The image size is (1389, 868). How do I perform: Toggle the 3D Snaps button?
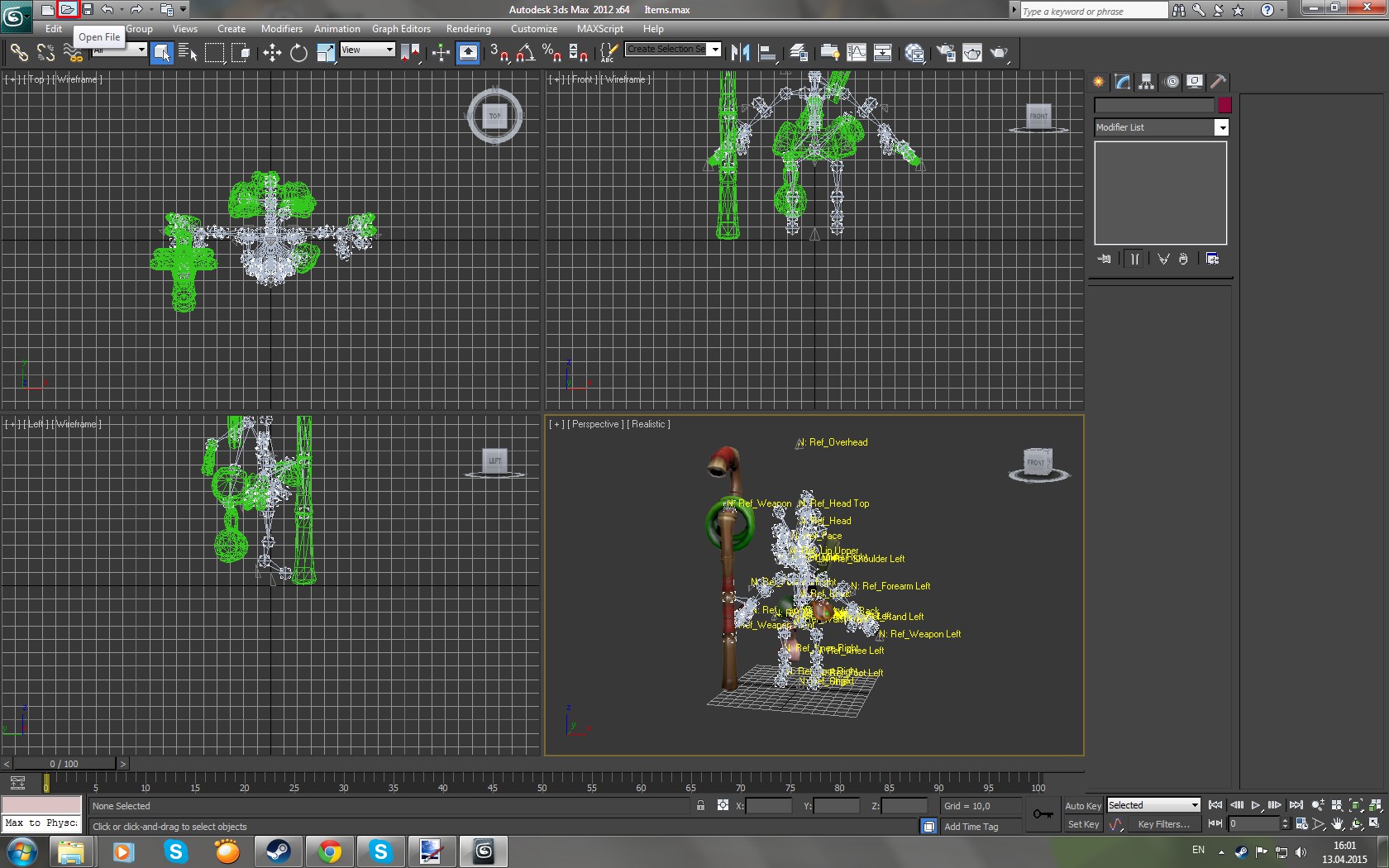(x=499, y=53)
